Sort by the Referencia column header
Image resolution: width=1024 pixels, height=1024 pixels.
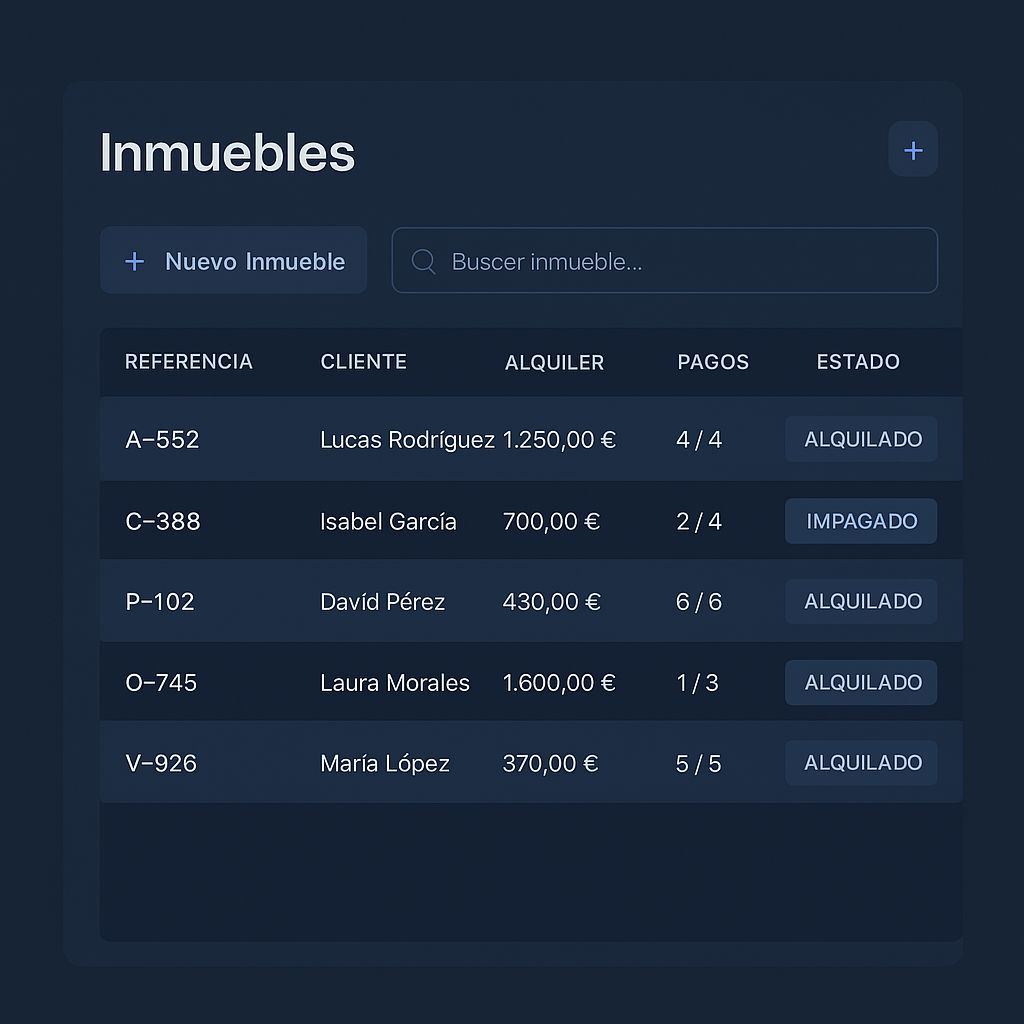click(188, 362)
